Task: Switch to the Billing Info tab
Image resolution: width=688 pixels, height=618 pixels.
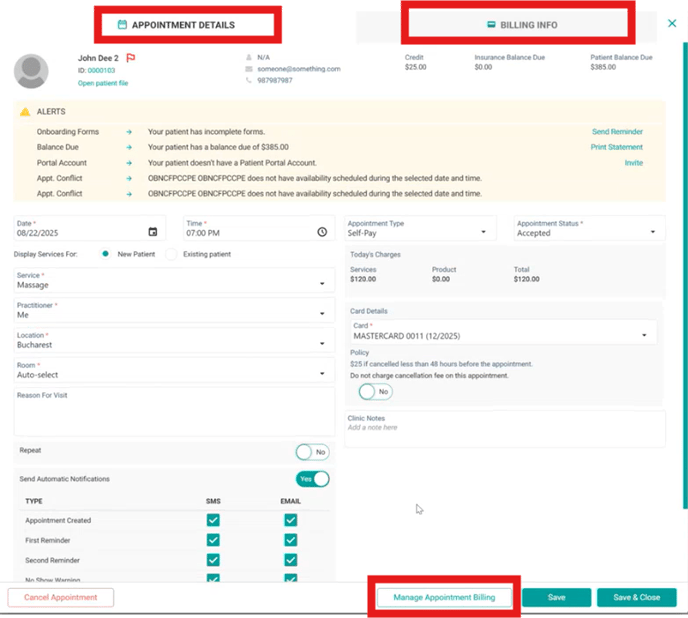Action: (x=520, y=25)
